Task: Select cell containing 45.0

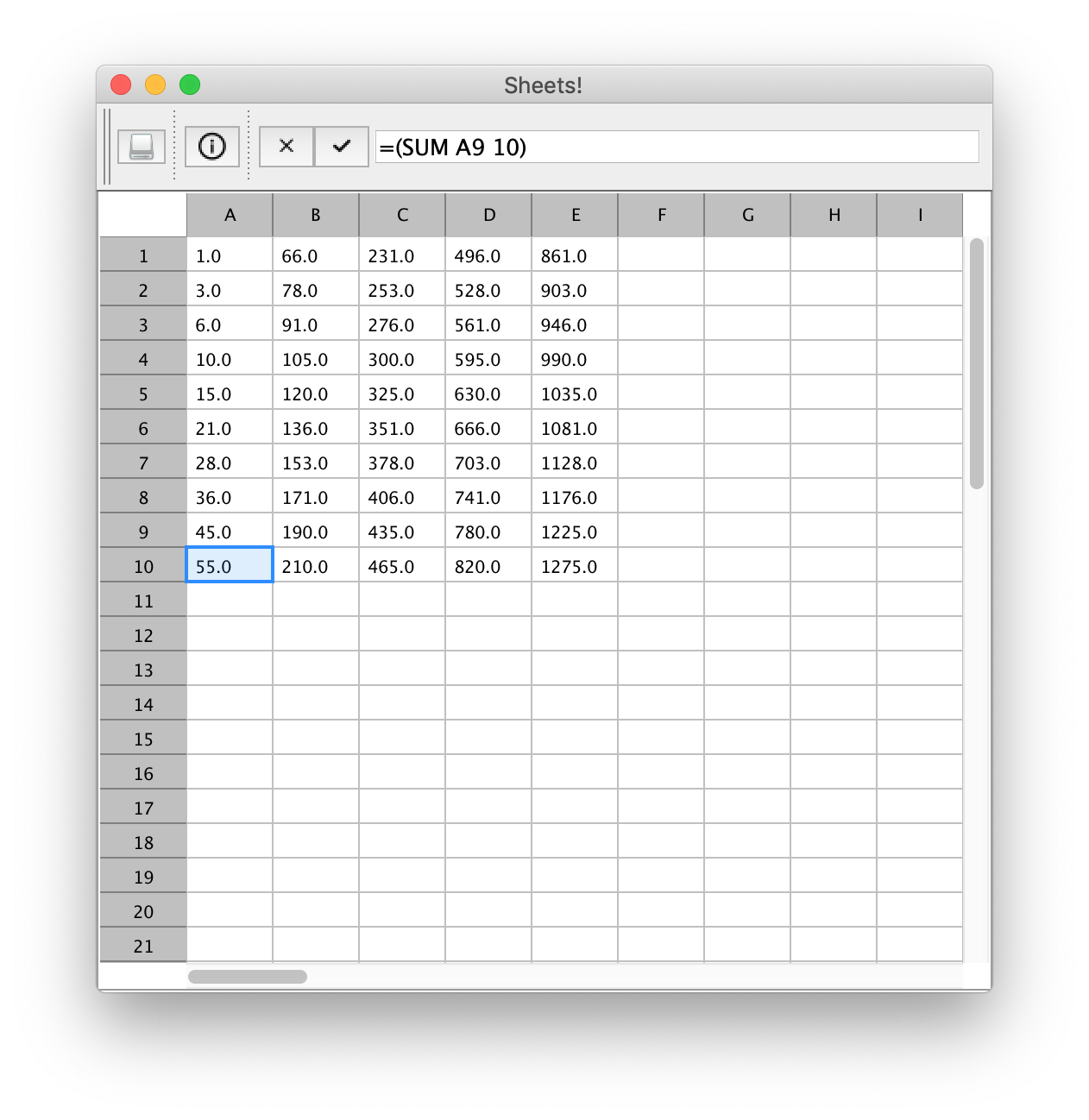Action: [230, 532]
